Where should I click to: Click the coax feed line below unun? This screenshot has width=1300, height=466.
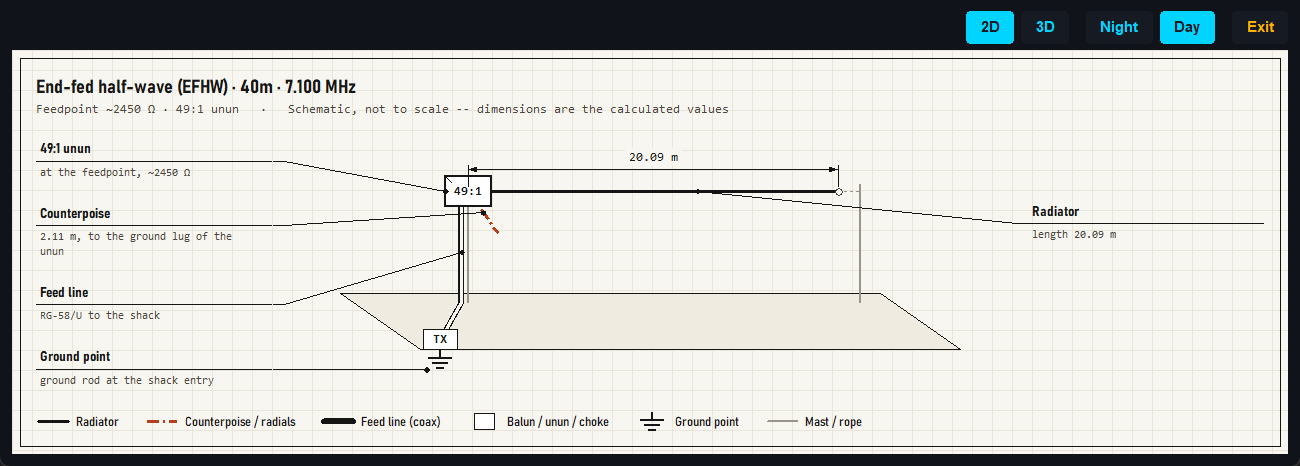[462, 254]
